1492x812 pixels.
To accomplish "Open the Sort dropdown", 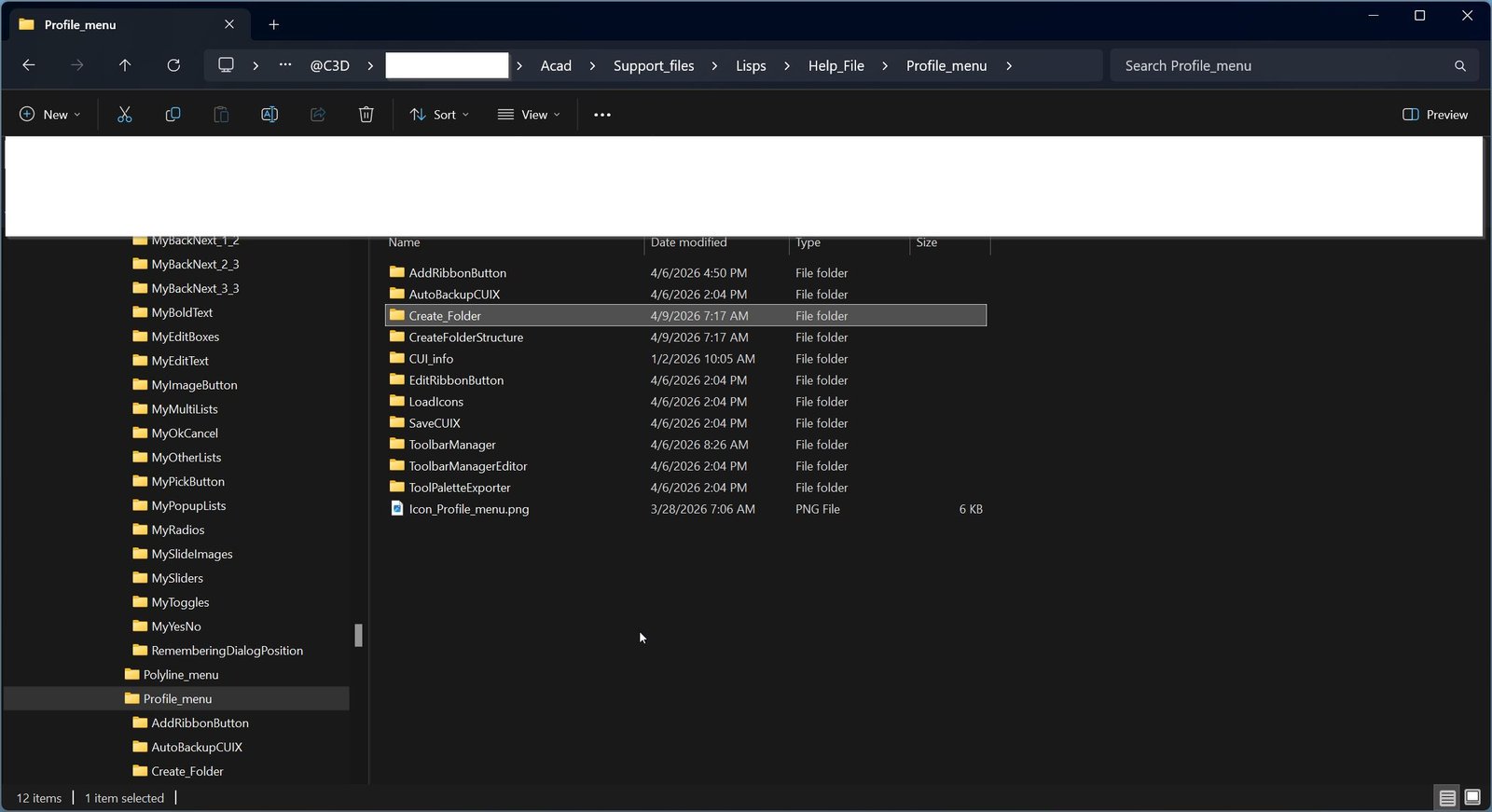I will coord(439,115).
